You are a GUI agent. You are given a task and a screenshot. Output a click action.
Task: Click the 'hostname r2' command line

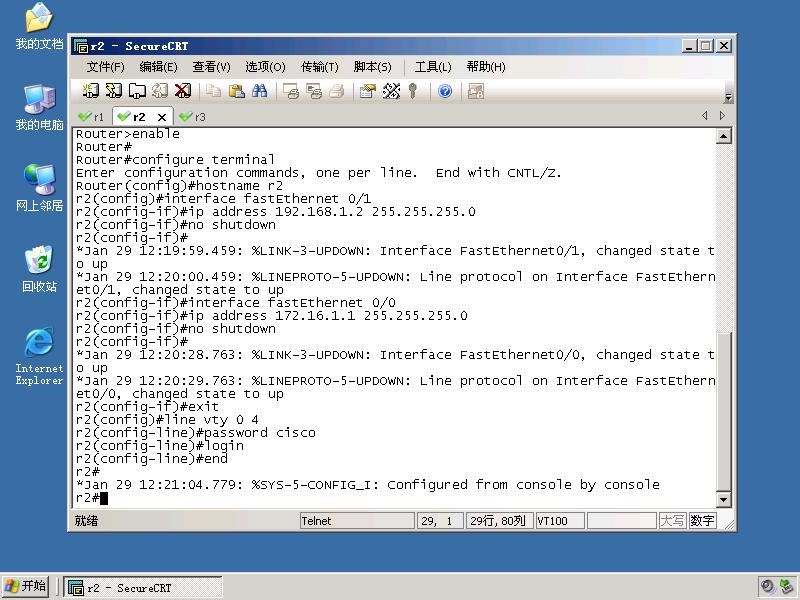click(x=179, y=186)
